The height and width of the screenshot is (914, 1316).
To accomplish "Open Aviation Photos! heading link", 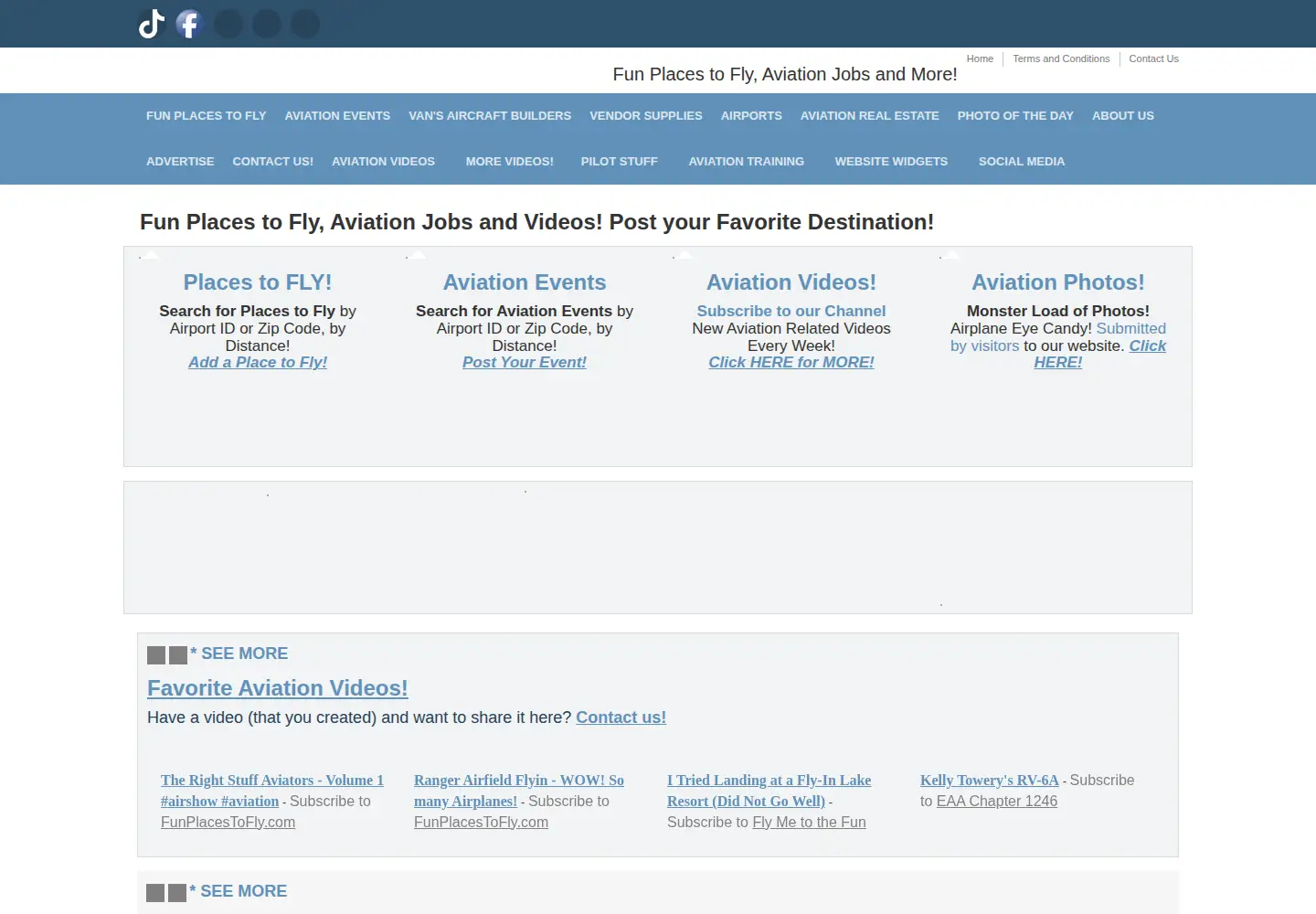I will click(1058, 282).
